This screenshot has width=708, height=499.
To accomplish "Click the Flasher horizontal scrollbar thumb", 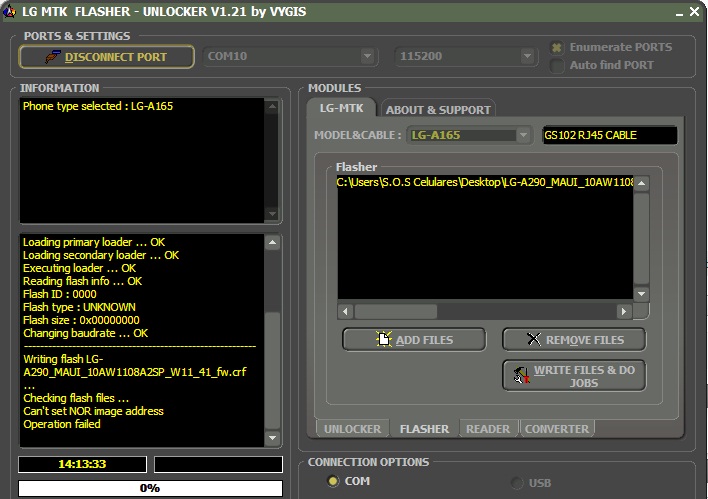I will 396,311.
